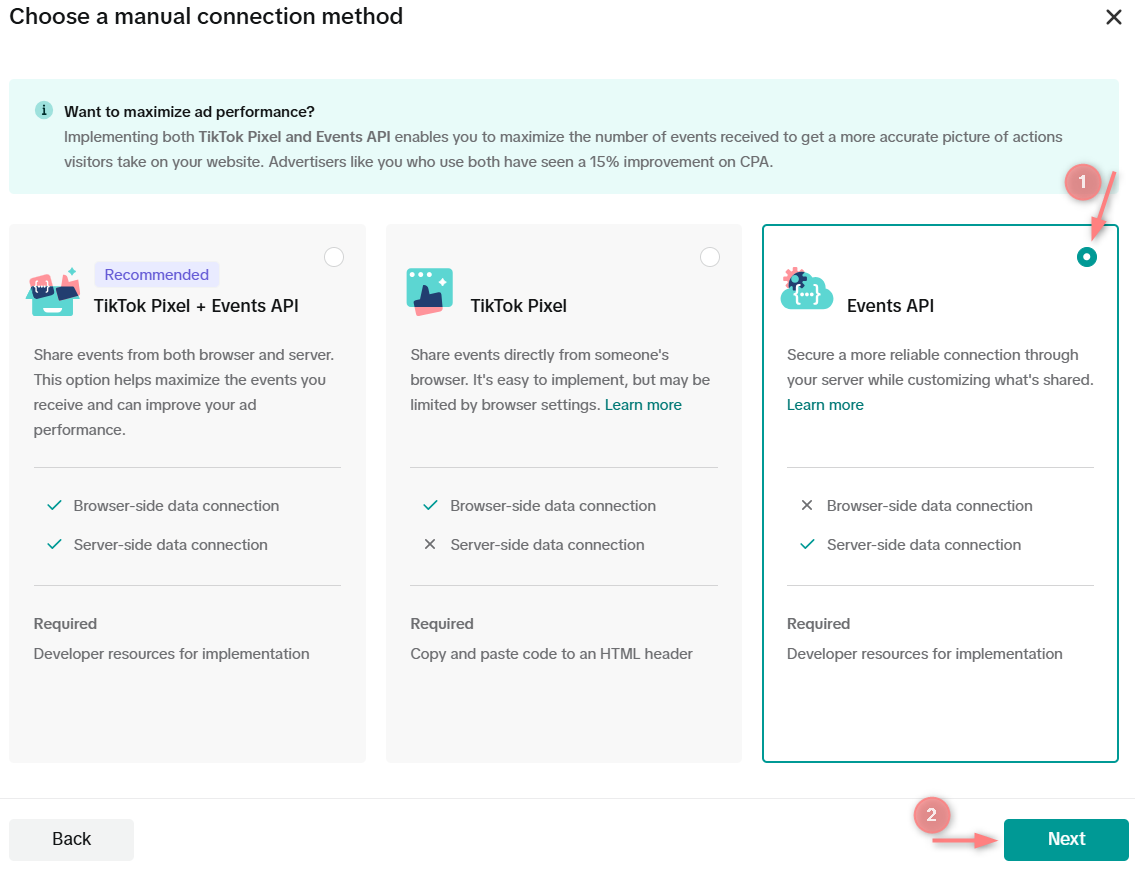
Task: Select the TikTok Pixel radio button
Action: point(710,257)
